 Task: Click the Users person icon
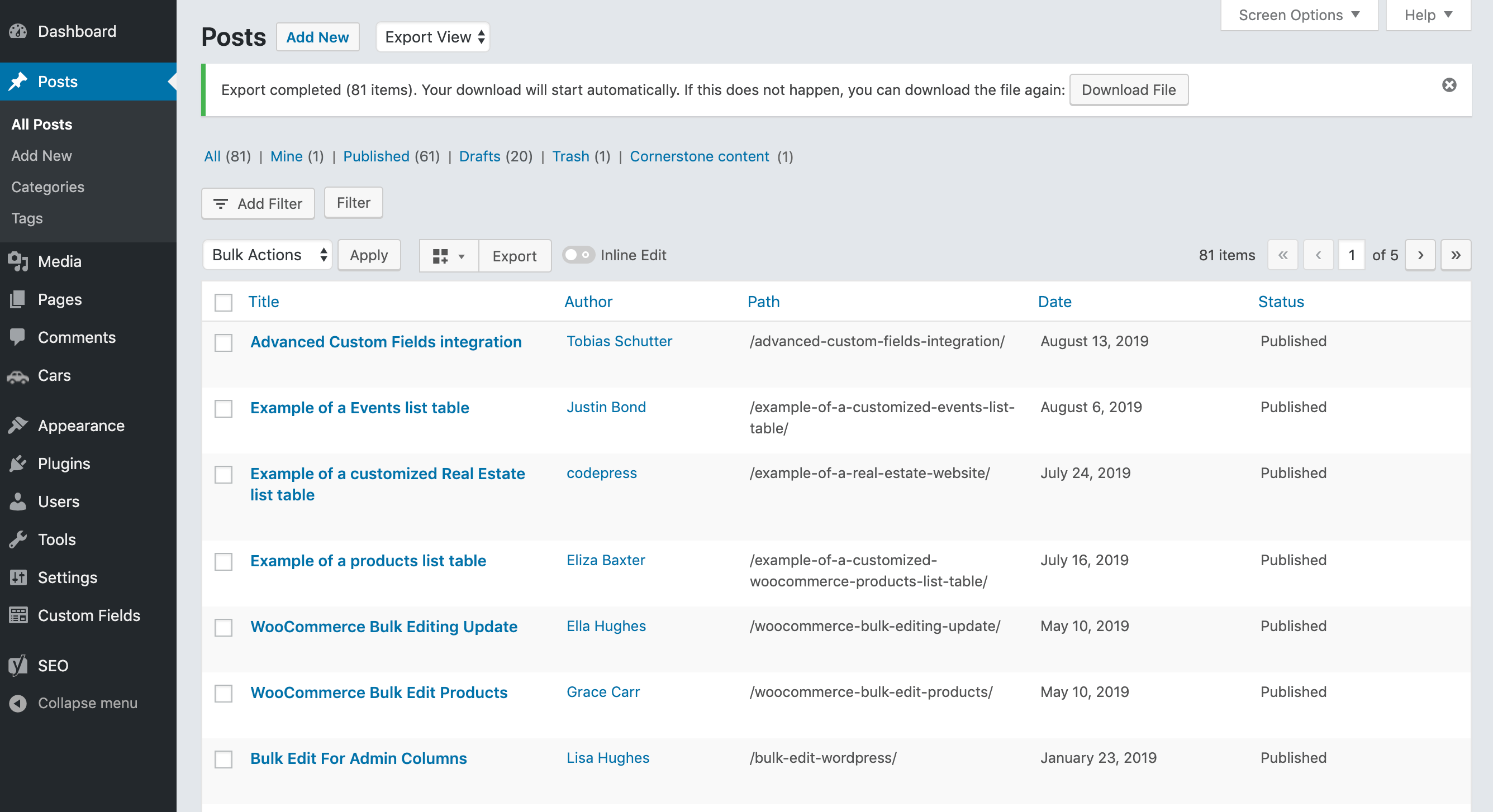pos(18,501)
